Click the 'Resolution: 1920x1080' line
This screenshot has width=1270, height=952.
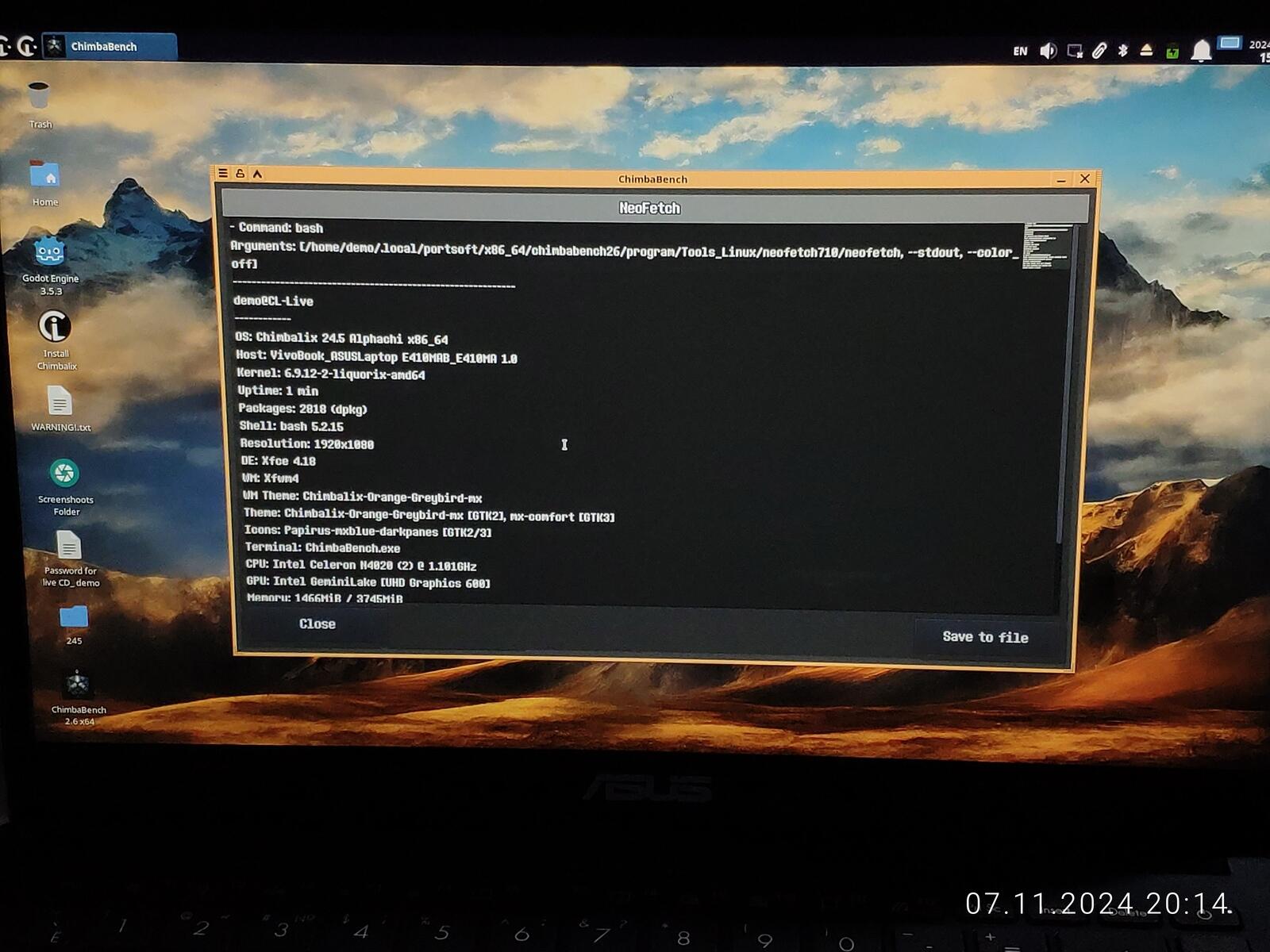[307, 444]
